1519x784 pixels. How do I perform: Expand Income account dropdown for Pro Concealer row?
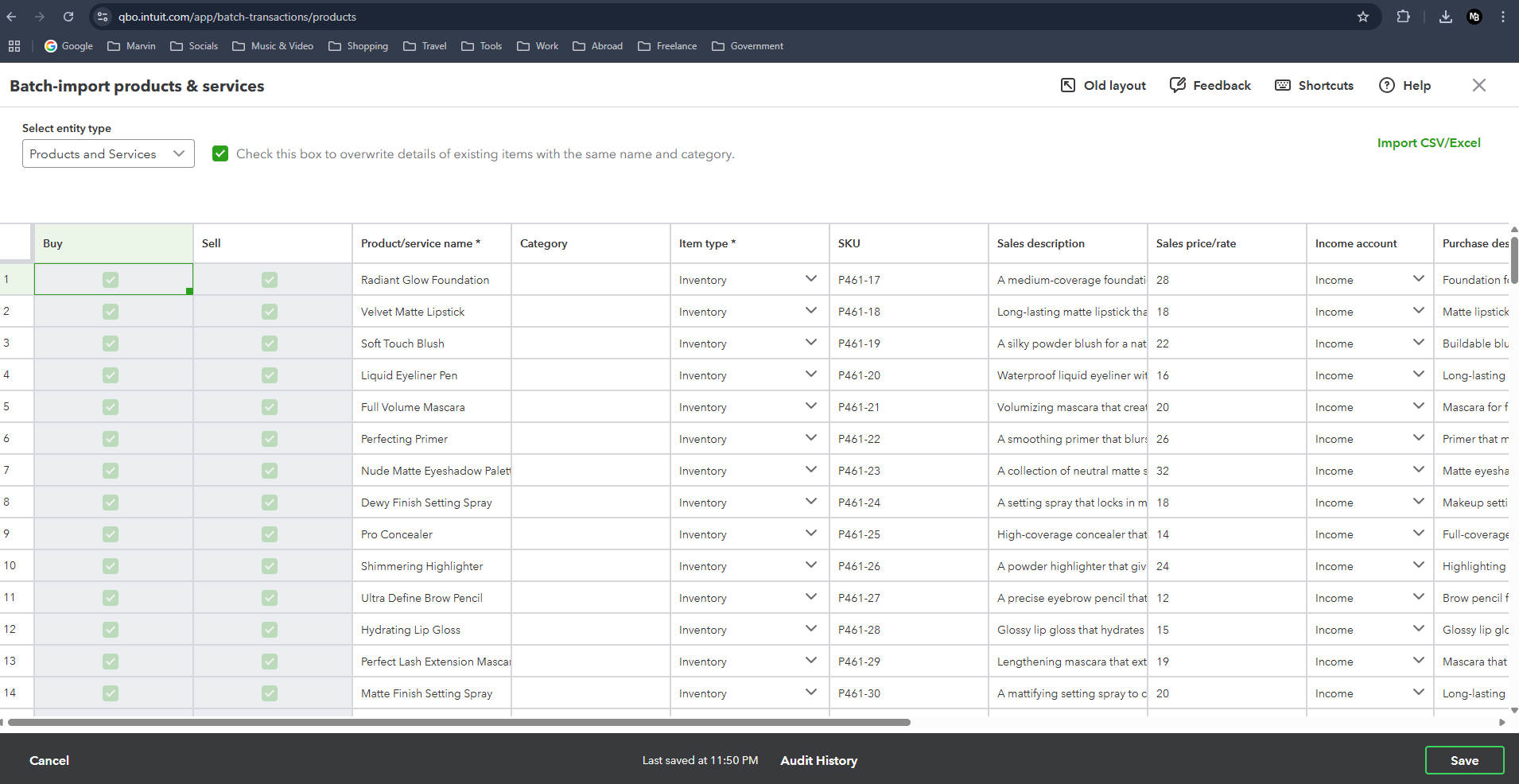(1419, 534)
